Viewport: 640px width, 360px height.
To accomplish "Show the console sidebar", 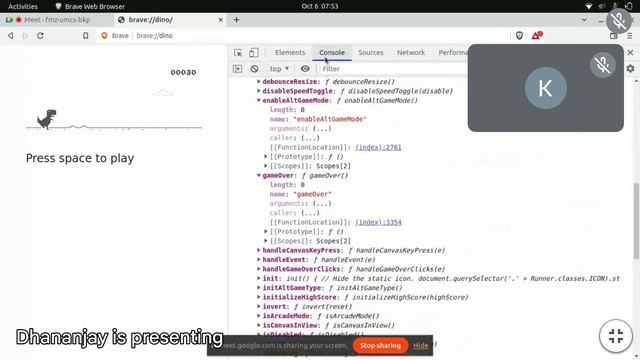I will [x=238, y=69].
